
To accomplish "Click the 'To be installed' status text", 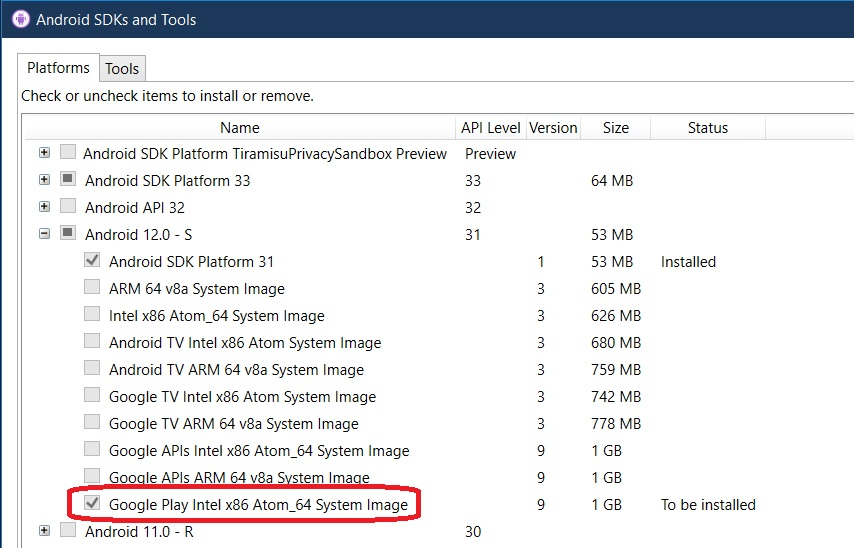I will tap(708, 505).
